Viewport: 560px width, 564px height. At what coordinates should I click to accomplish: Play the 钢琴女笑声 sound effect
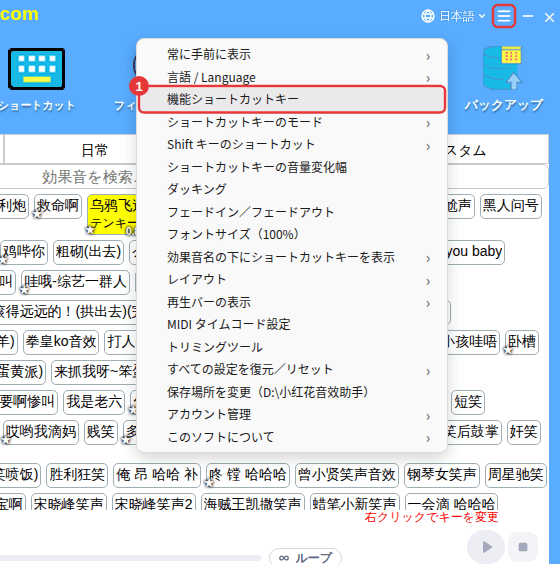click(442, 475)
